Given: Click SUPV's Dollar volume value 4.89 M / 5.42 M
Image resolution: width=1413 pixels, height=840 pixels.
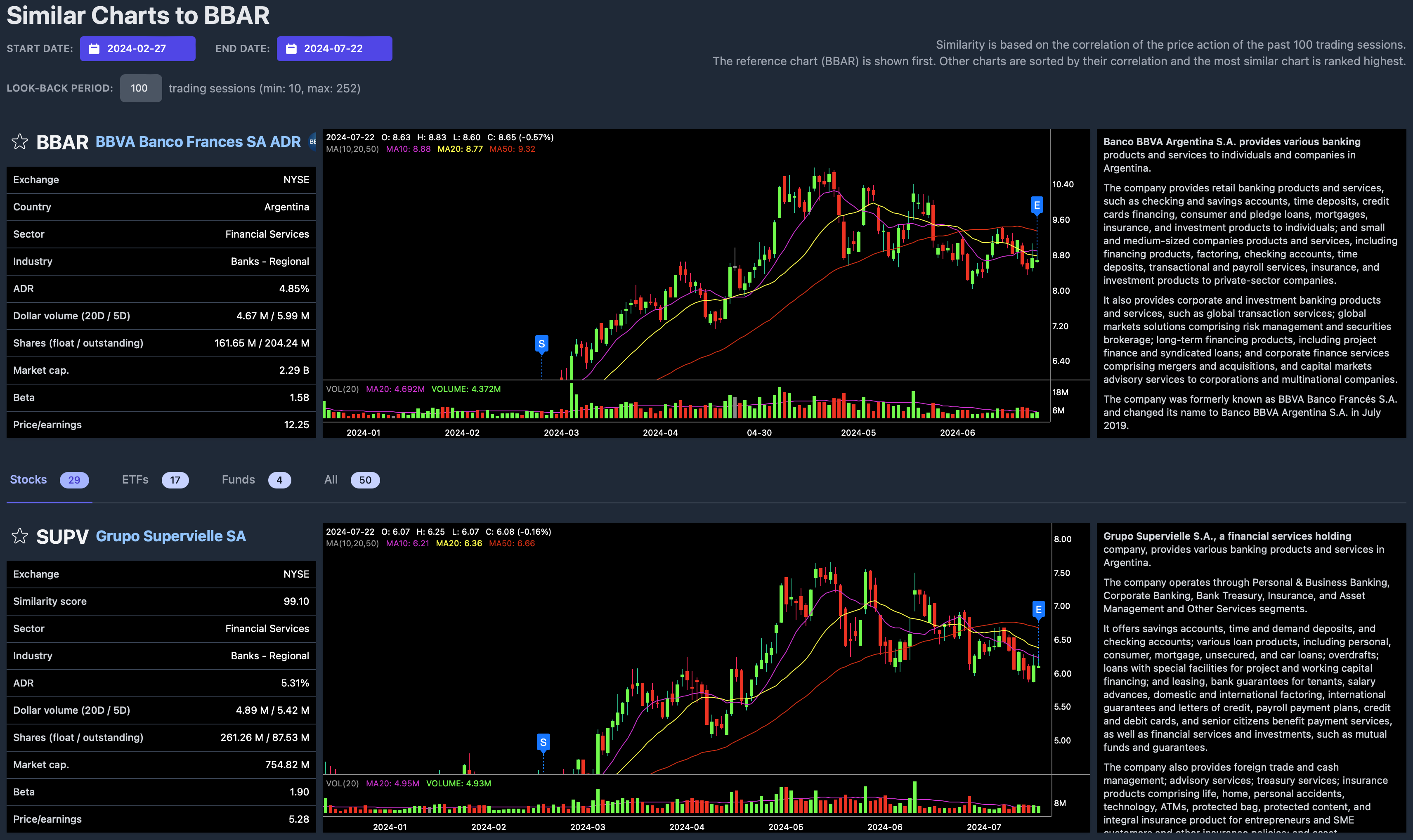Looking at the screenshot, I should click(272, 710).
